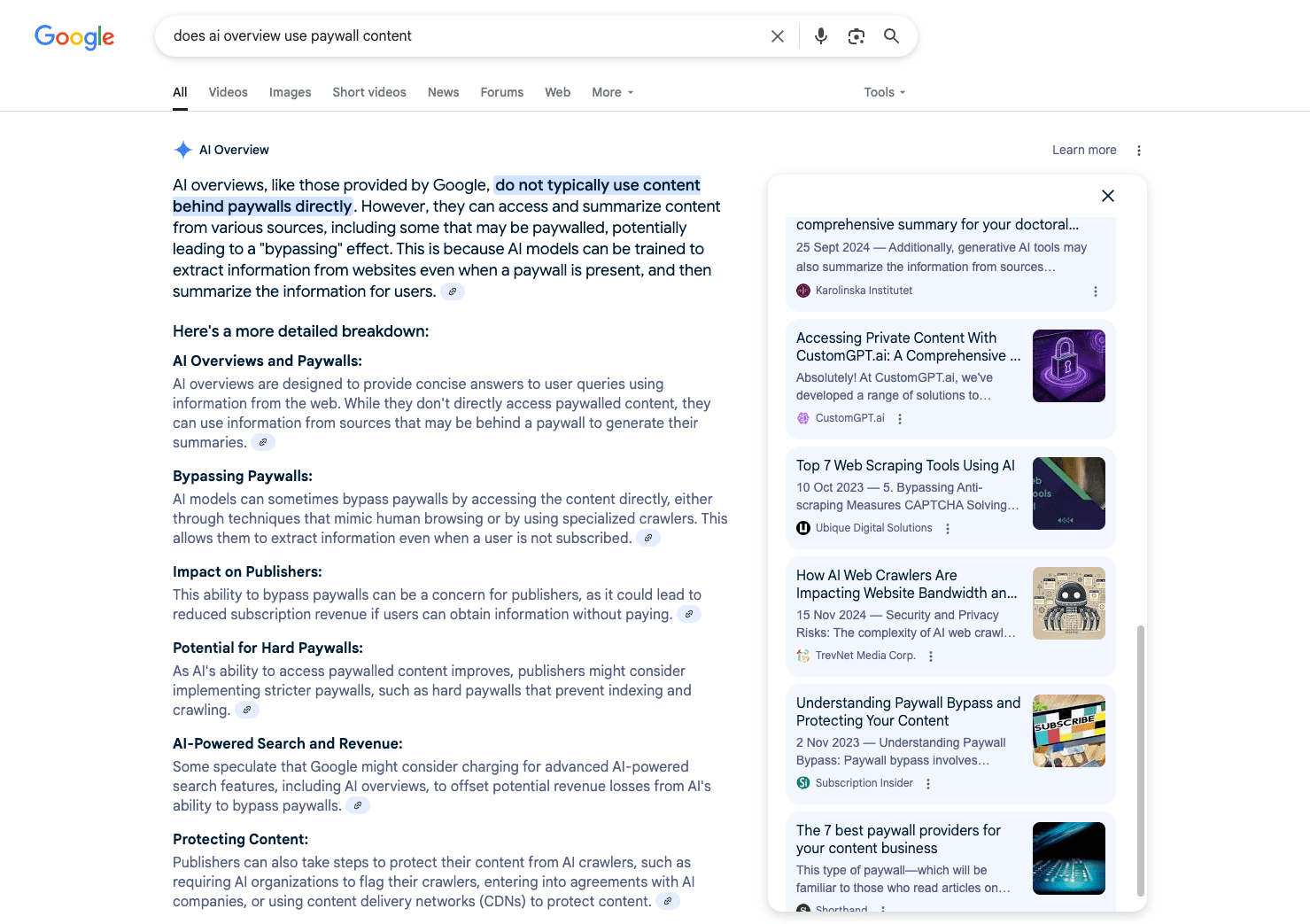Open source link icon under AI-Powered Search and Revenue

tap(358, 805)
